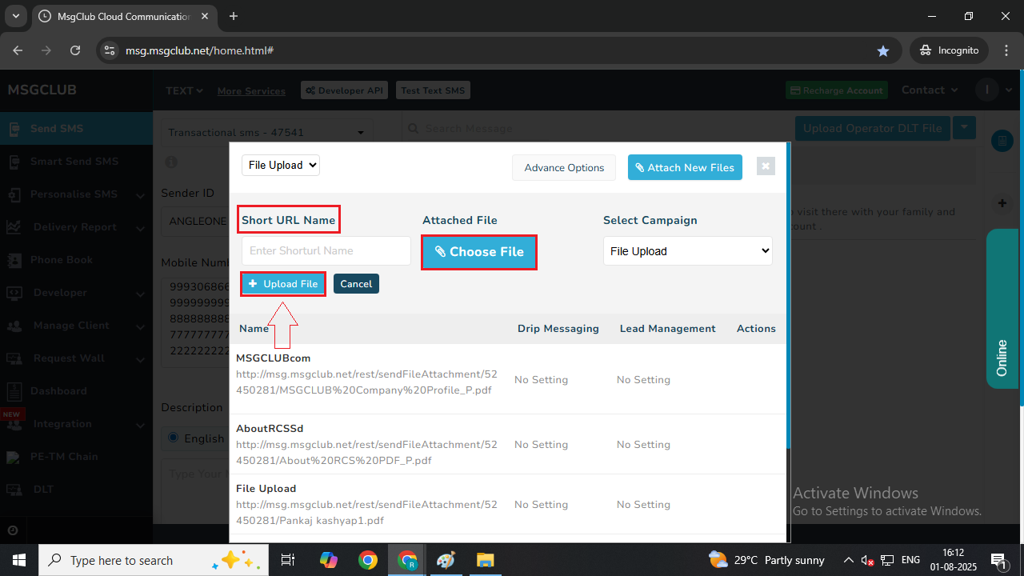This screenshot has height=576, width=1024.
Task: Open dropdown arrow next to Upload Operator DLT File
Action: coord(964,128)
